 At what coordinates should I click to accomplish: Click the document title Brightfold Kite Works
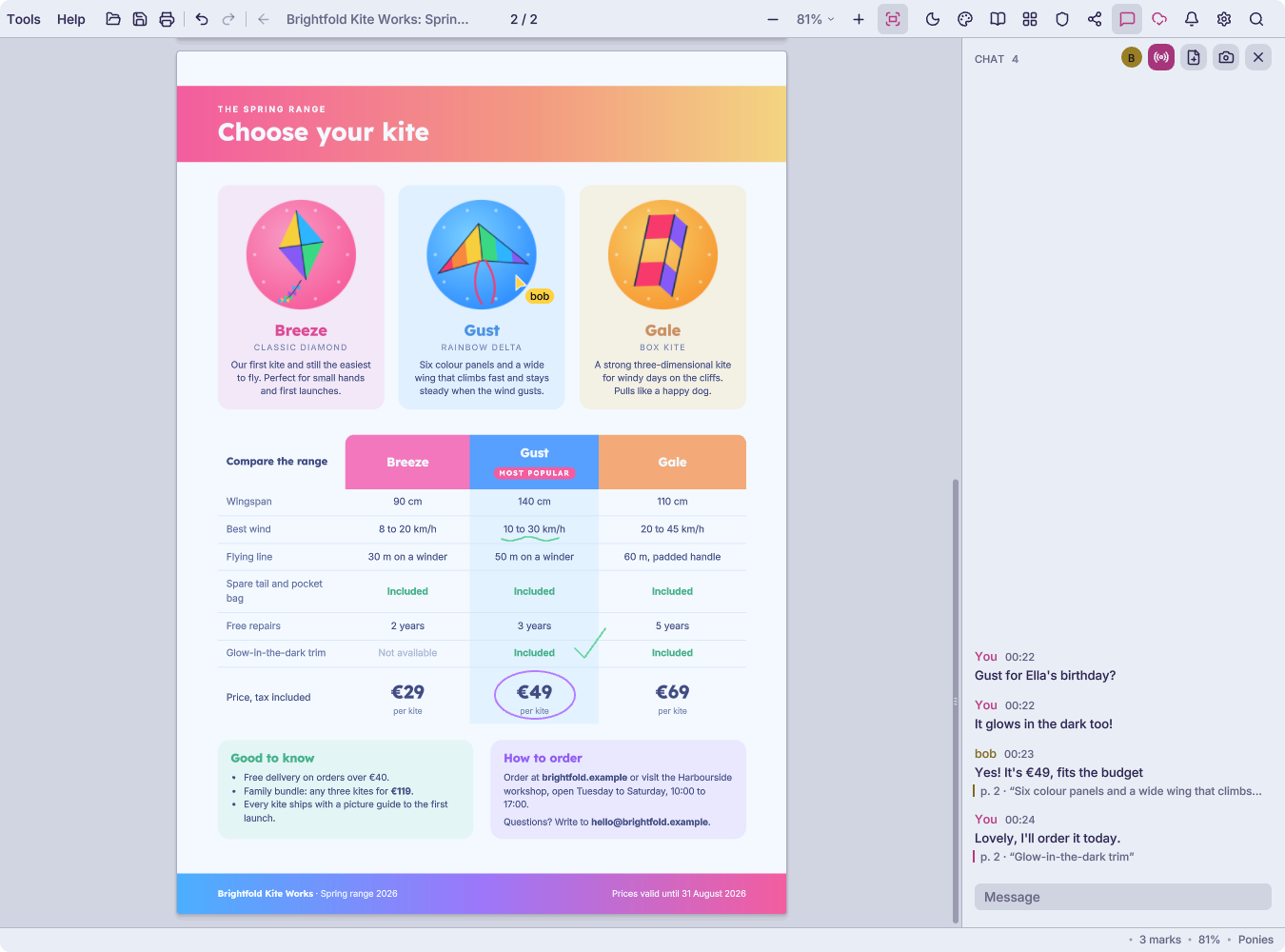coord(377,19)
